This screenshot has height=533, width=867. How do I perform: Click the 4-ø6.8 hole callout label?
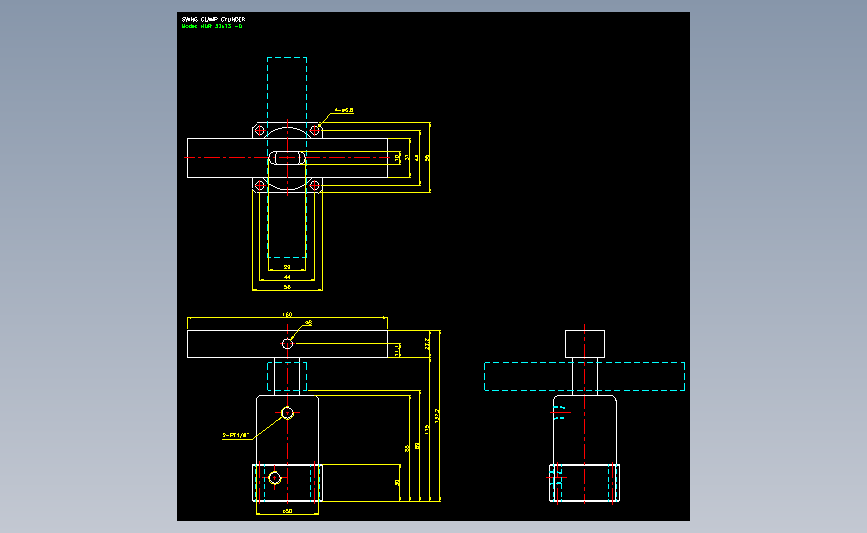(344, 111)
